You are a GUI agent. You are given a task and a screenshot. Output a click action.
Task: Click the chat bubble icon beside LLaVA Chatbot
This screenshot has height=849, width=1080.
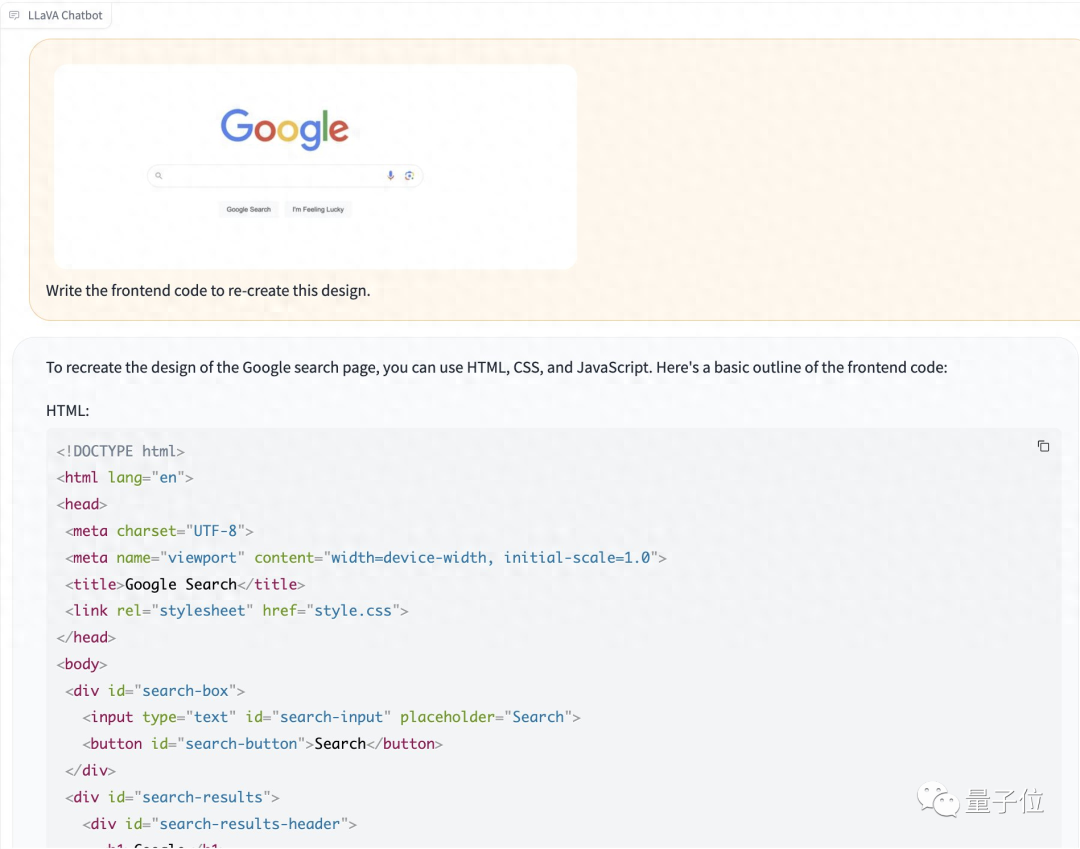[14, 16]
